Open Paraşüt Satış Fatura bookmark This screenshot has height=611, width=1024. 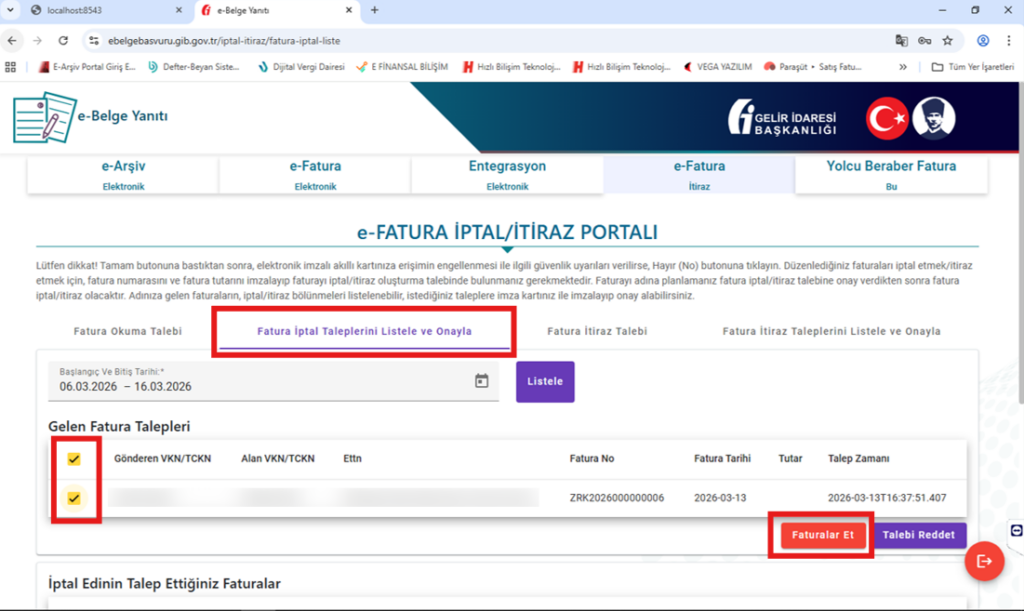click(x=812, y=67)
